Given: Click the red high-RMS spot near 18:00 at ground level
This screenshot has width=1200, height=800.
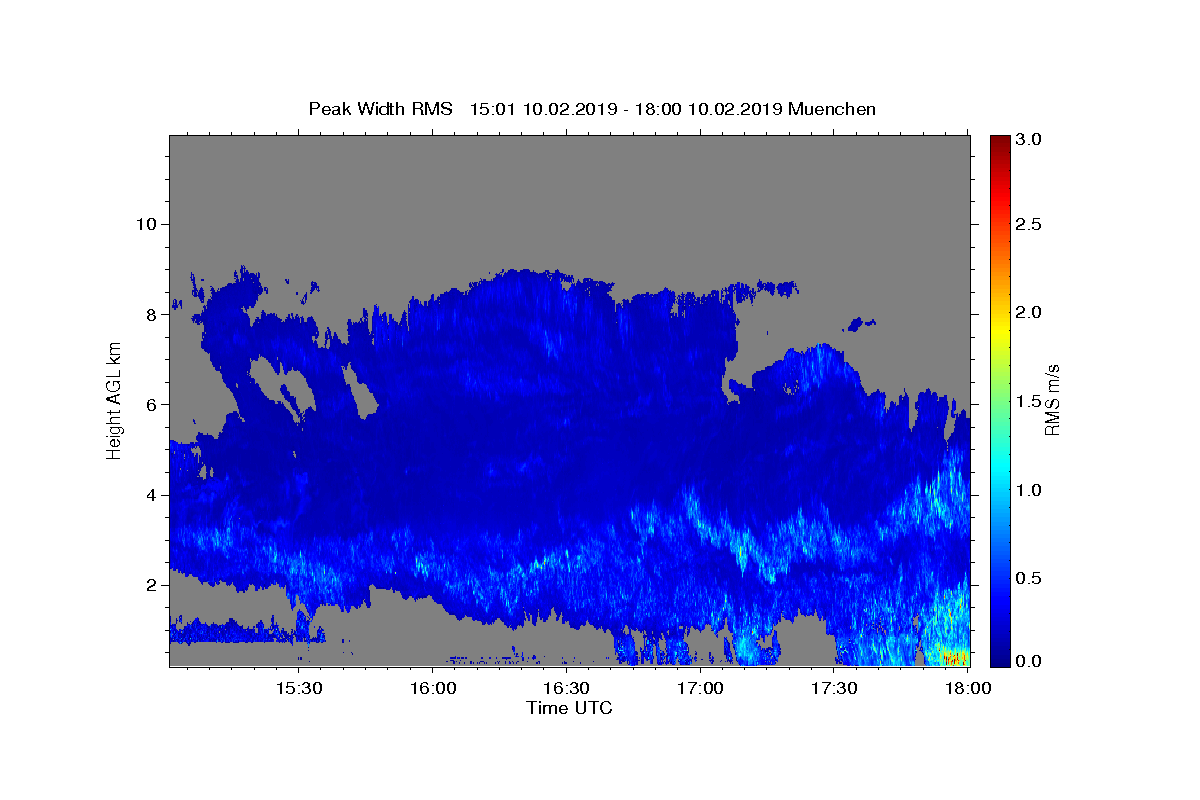Looking at the screenshot, I should point(954,657).
